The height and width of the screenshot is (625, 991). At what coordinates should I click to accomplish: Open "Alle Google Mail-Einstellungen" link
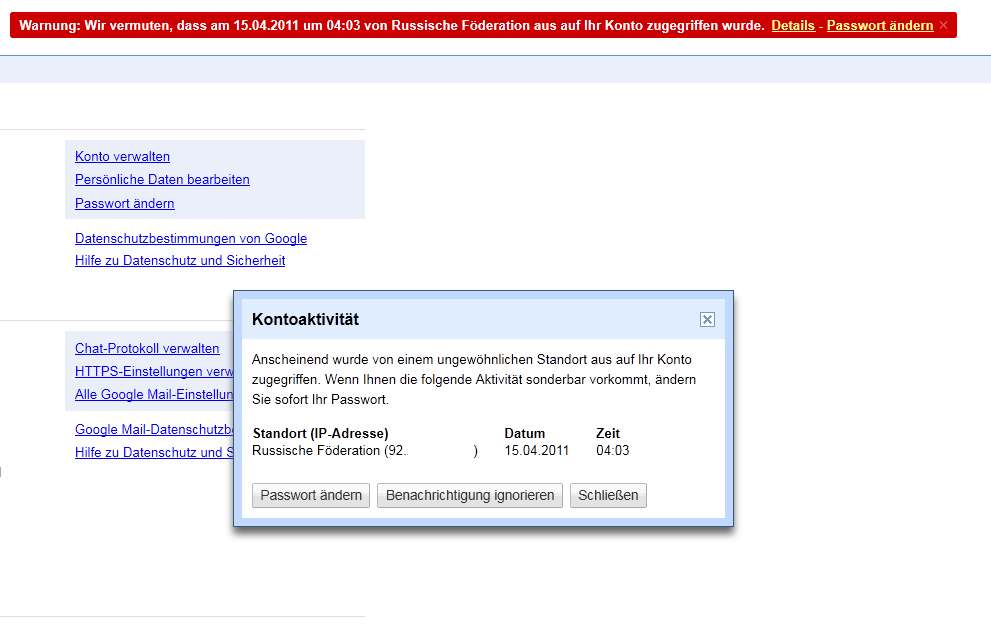coord(150,394)
